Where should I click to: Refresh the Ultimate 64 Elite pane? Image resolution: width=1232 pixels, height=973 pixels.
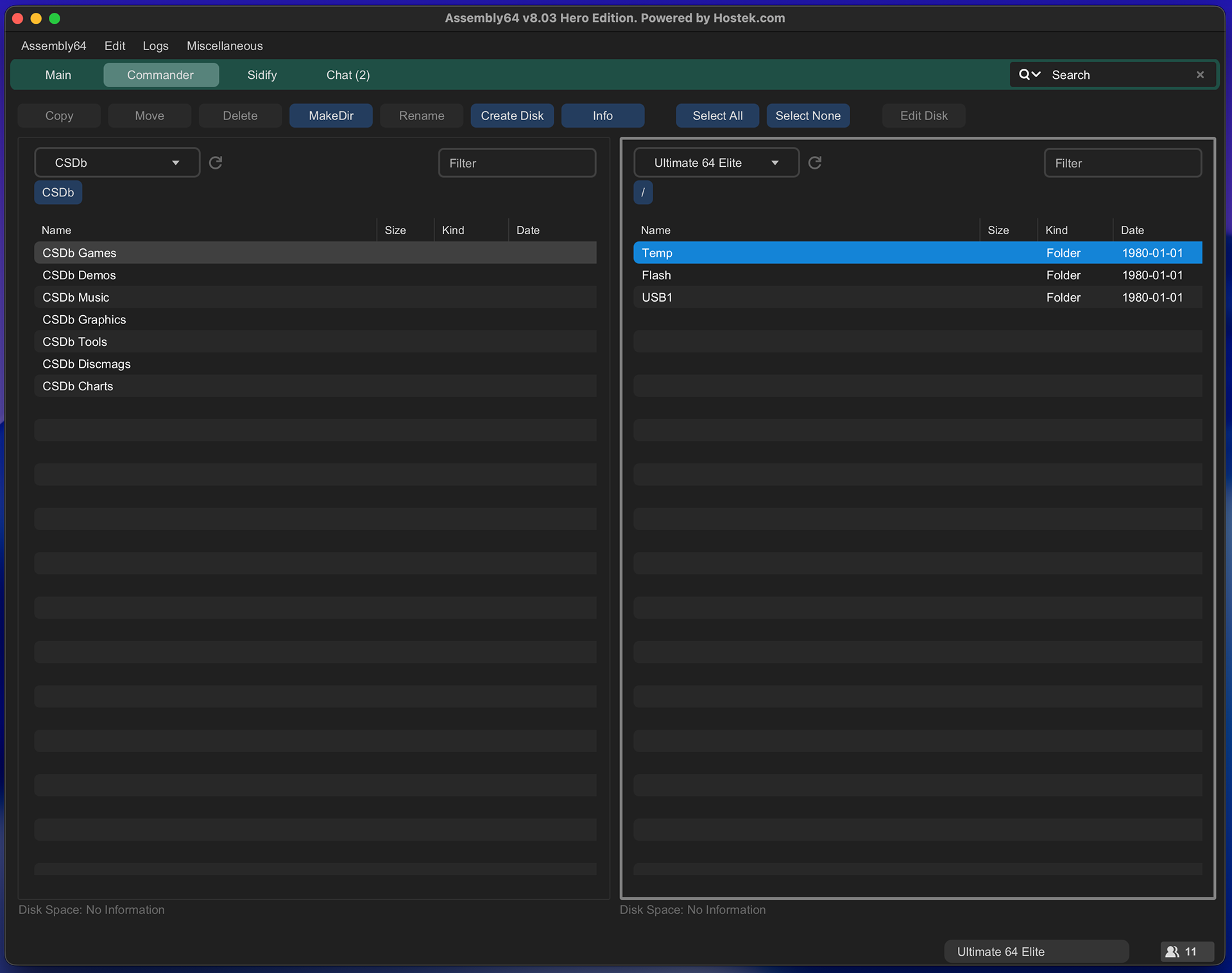pos(815,162)
